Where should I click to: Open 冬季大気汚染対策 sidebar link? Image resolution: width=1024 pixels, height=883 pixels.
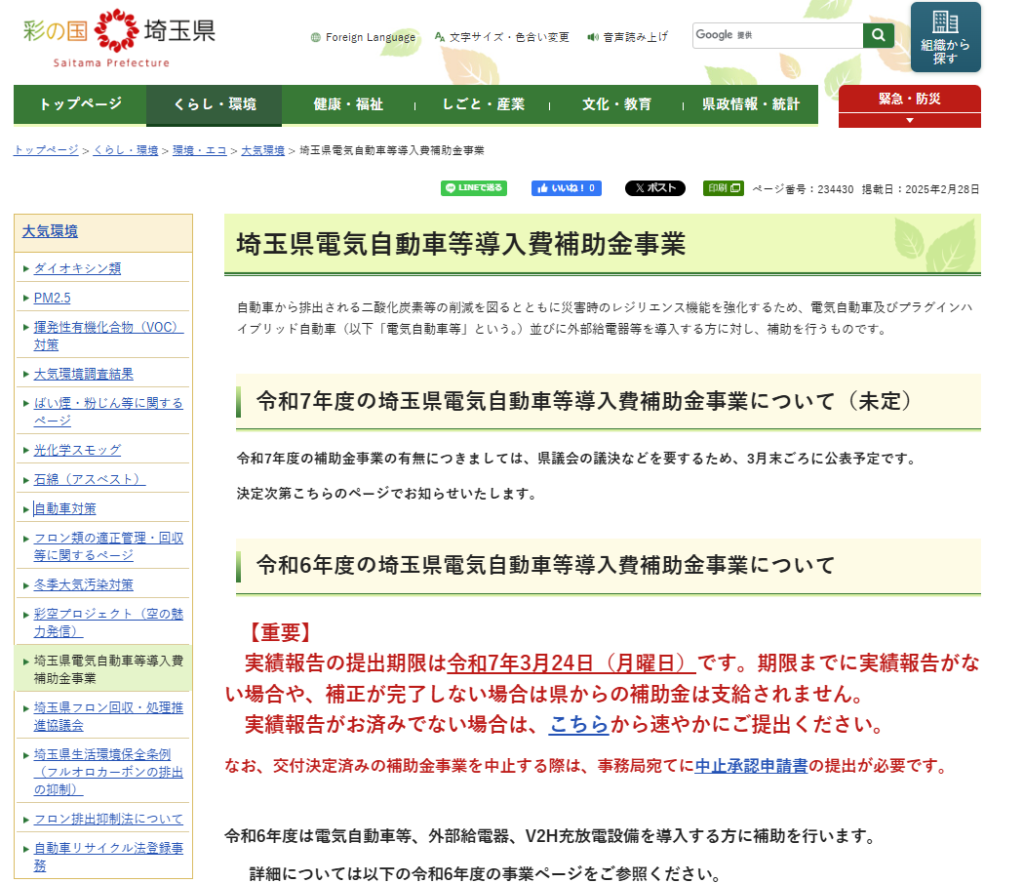click(x=84, y=585)
